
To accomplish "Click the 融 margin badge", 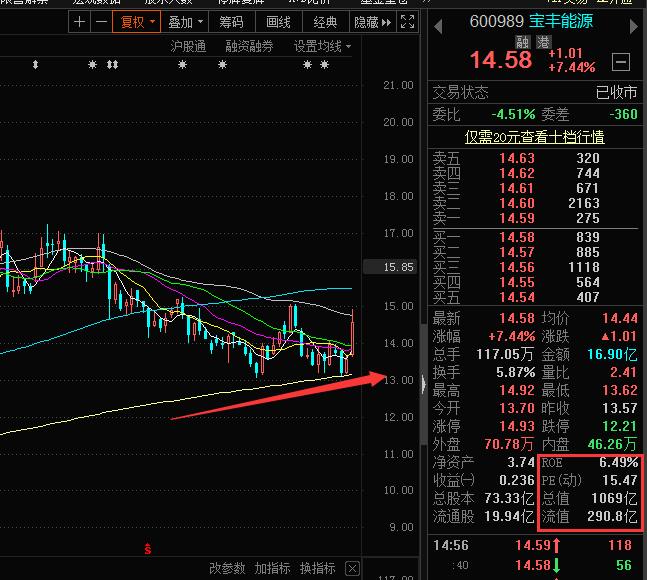I will pyautogui.click(x=523, y=42).
